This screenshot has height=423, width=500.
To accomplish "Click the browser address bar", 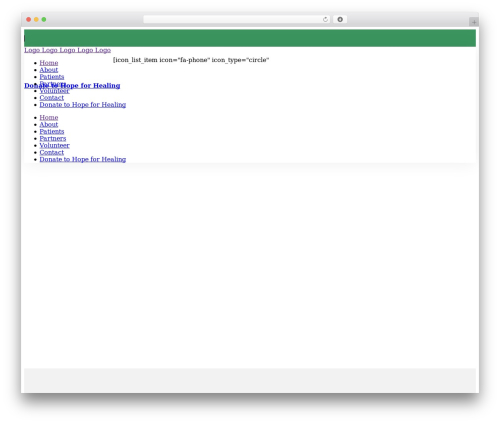I will 236,19.
